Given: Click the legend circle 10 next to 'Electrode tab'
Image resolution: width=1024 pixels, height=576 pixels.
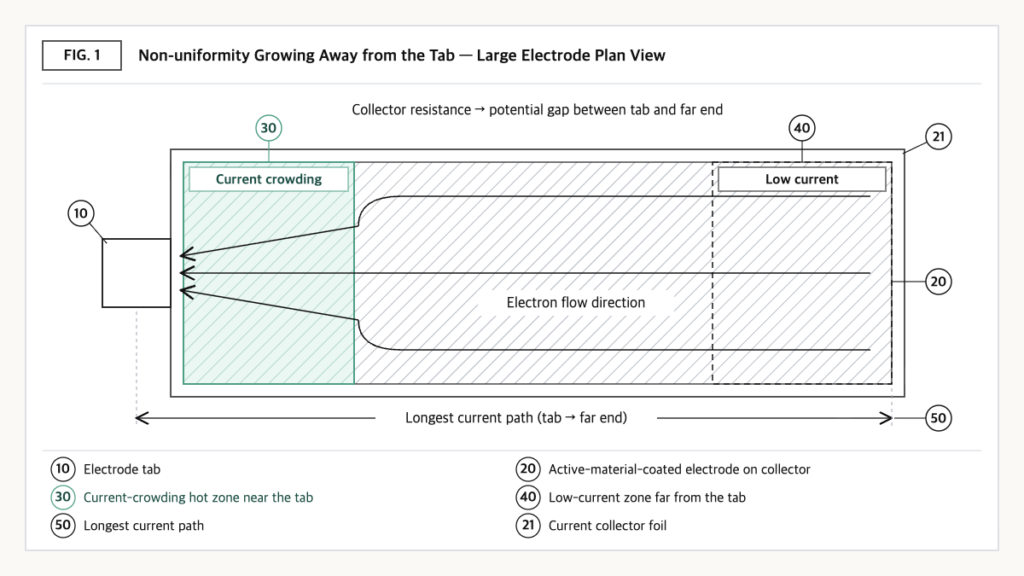Looking at the screenshot, I should click(x=63, y=469).
